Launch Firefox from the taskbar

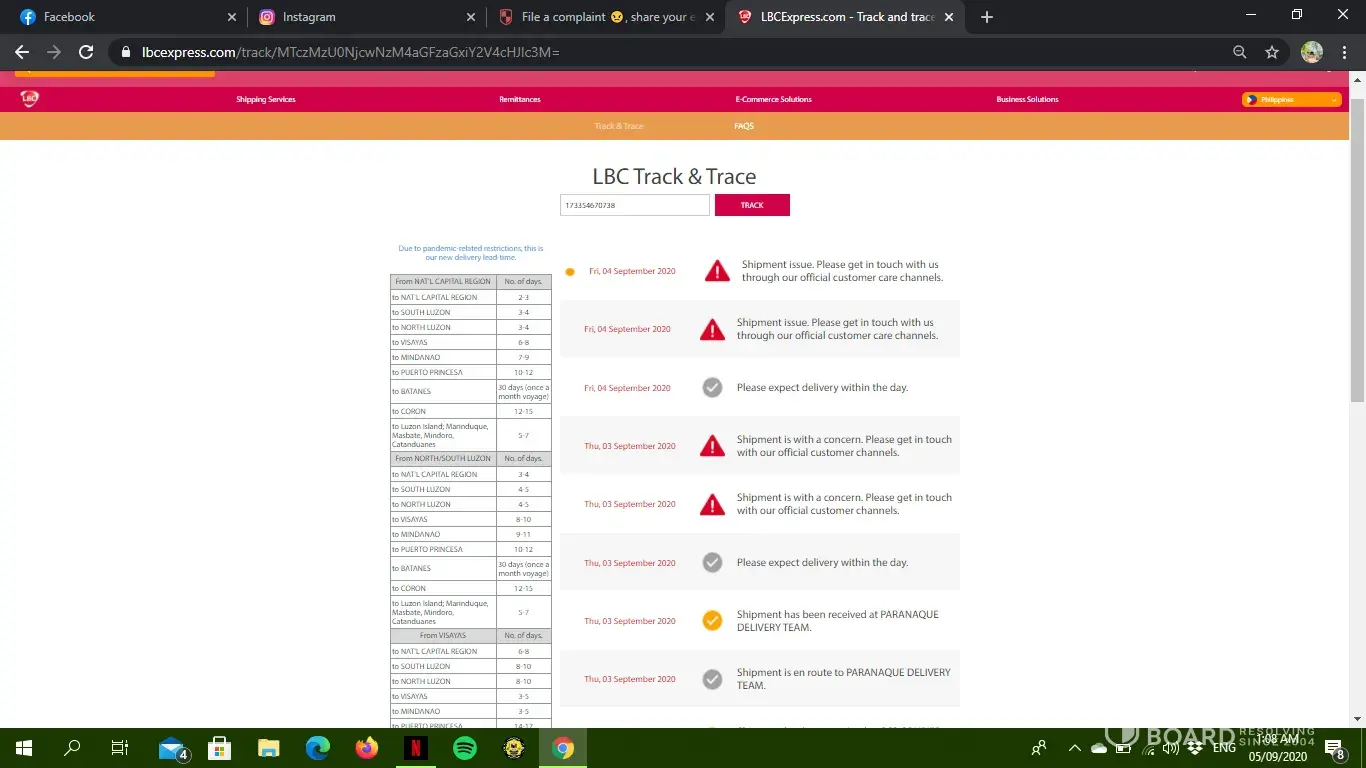(367, 748)
